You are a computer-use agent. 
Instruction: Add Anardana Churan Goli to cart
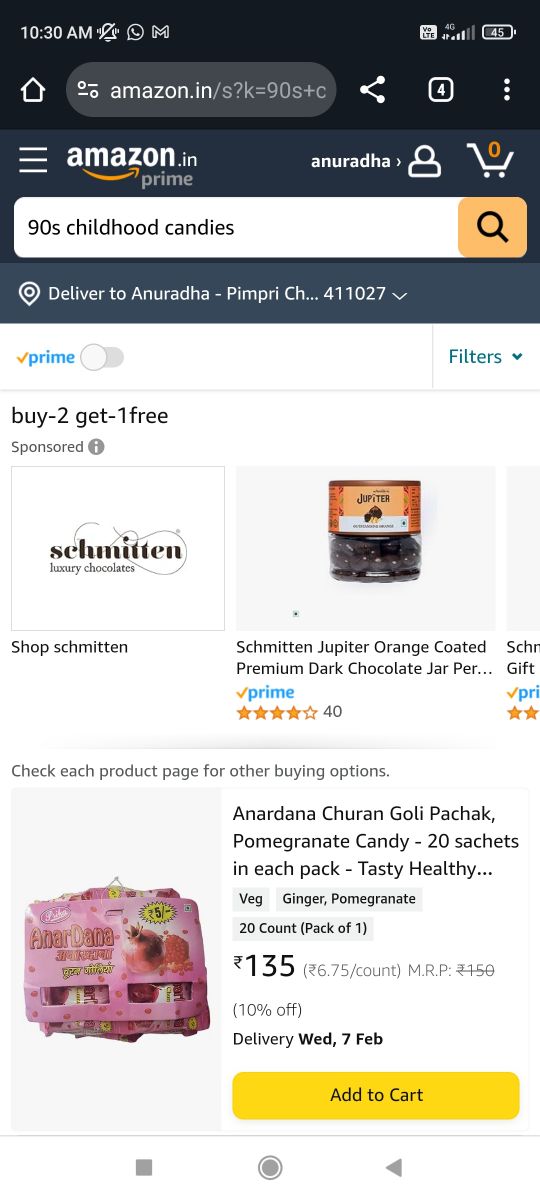[x=376, y=1095]
